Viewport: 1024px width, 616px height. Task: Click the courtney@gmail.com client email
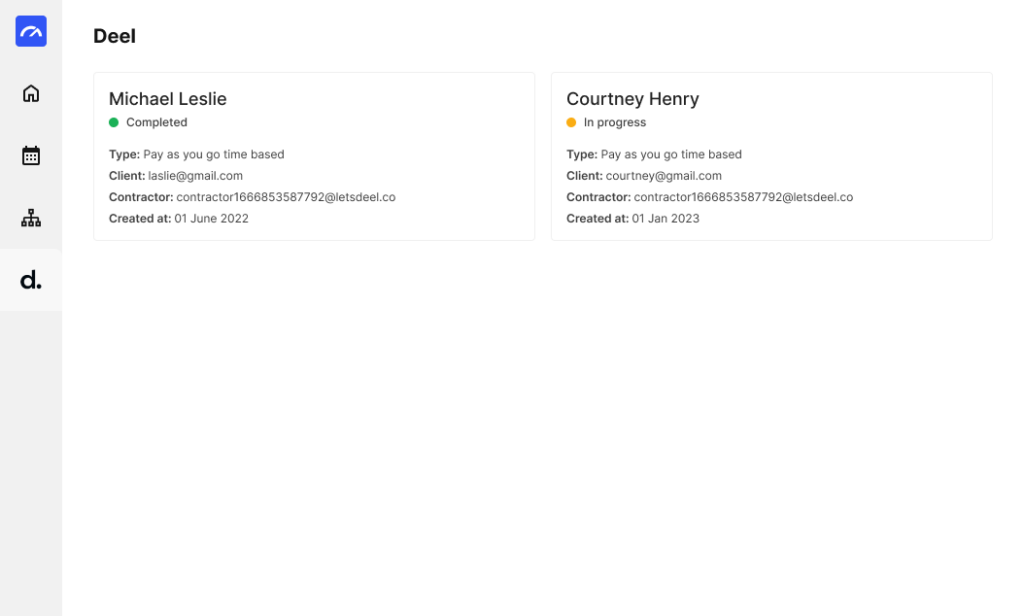pos(664,176)
